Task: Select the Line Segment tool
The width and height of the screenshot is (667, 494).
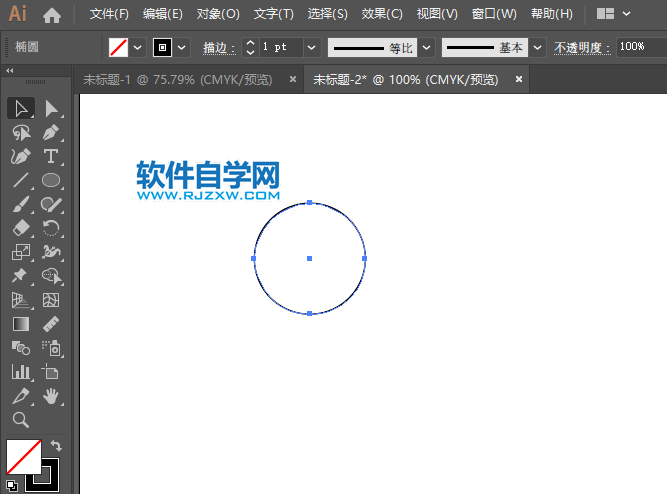Action: tap(20, 180)
